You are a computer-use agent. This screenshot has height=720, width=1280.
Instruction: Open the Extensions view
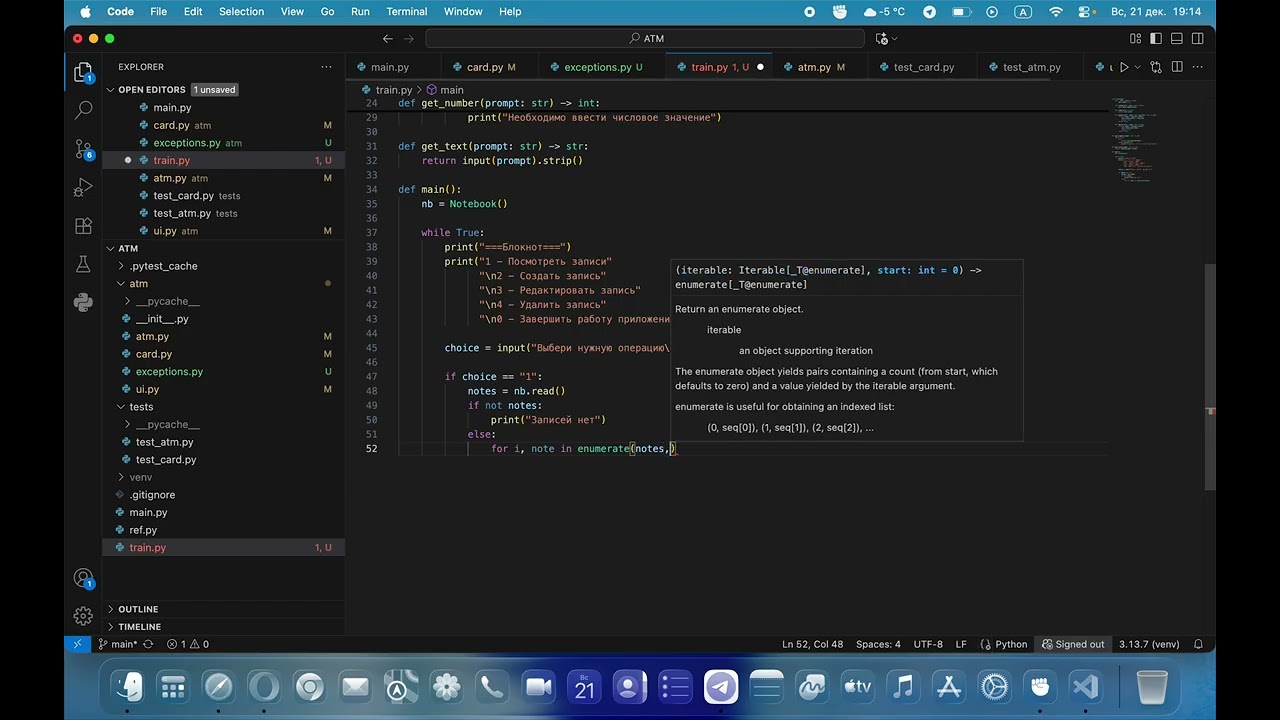(x=84, y=225)
